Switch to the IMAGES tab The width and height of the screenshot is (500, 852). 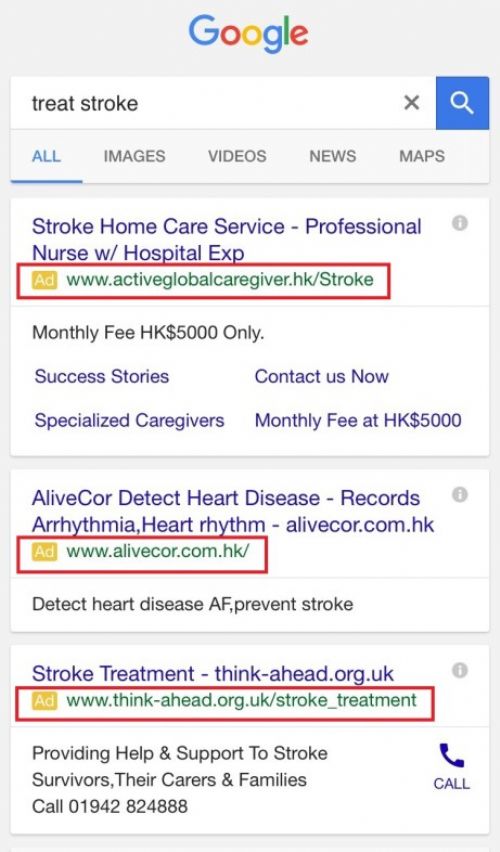tap(134, 156)
